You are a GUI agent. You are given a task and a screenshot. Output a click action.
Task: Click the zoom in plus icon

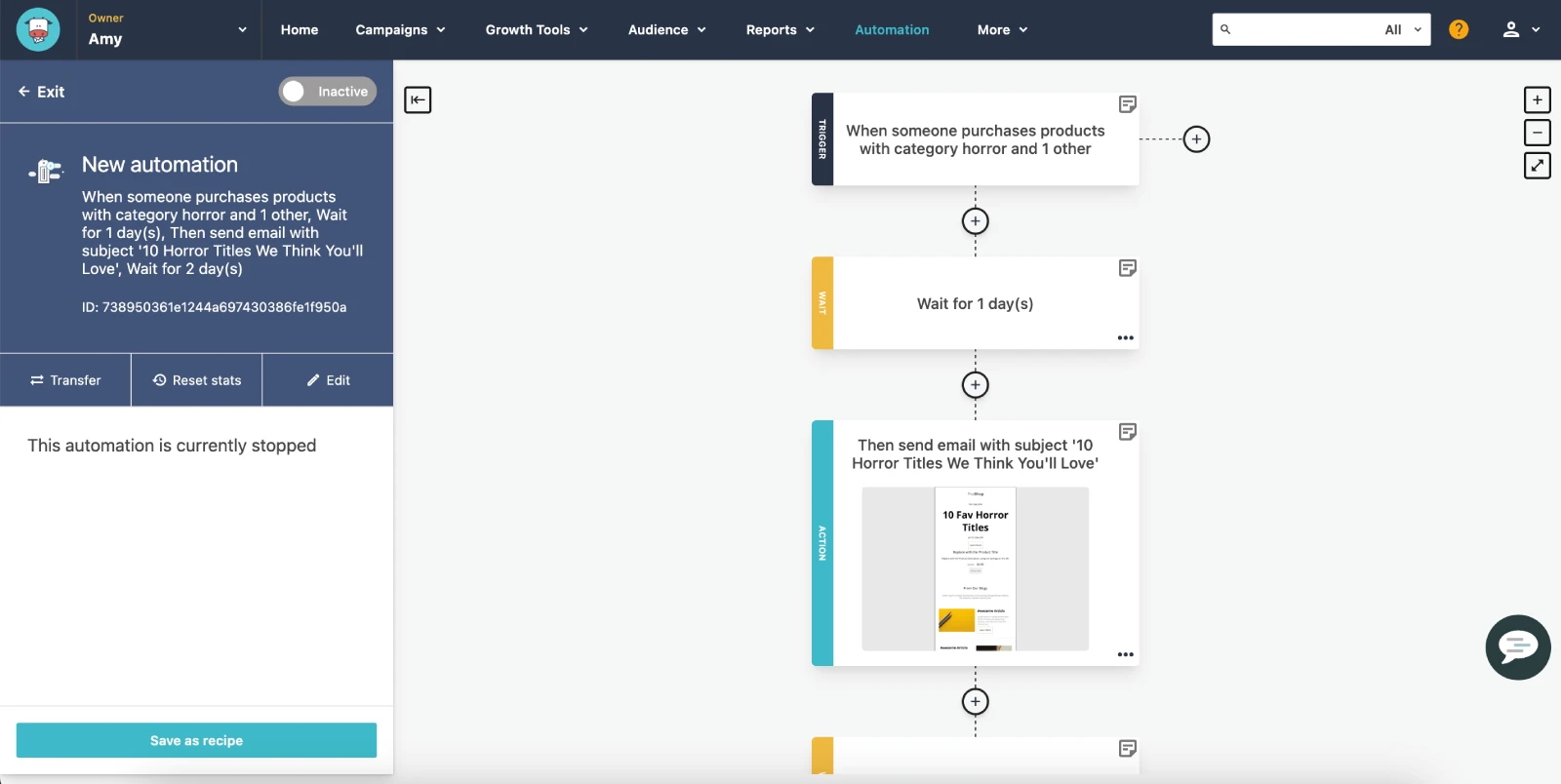[1537, 99]
